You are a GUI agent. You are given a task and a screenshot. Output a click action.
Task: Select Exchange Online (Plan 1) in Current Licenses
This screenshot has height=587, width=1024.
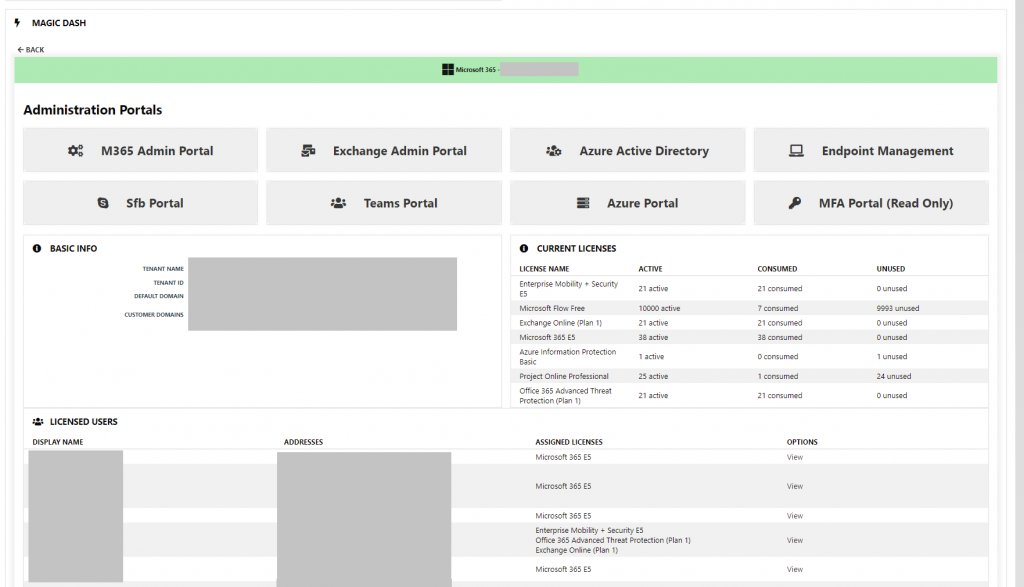click(560, 323)
